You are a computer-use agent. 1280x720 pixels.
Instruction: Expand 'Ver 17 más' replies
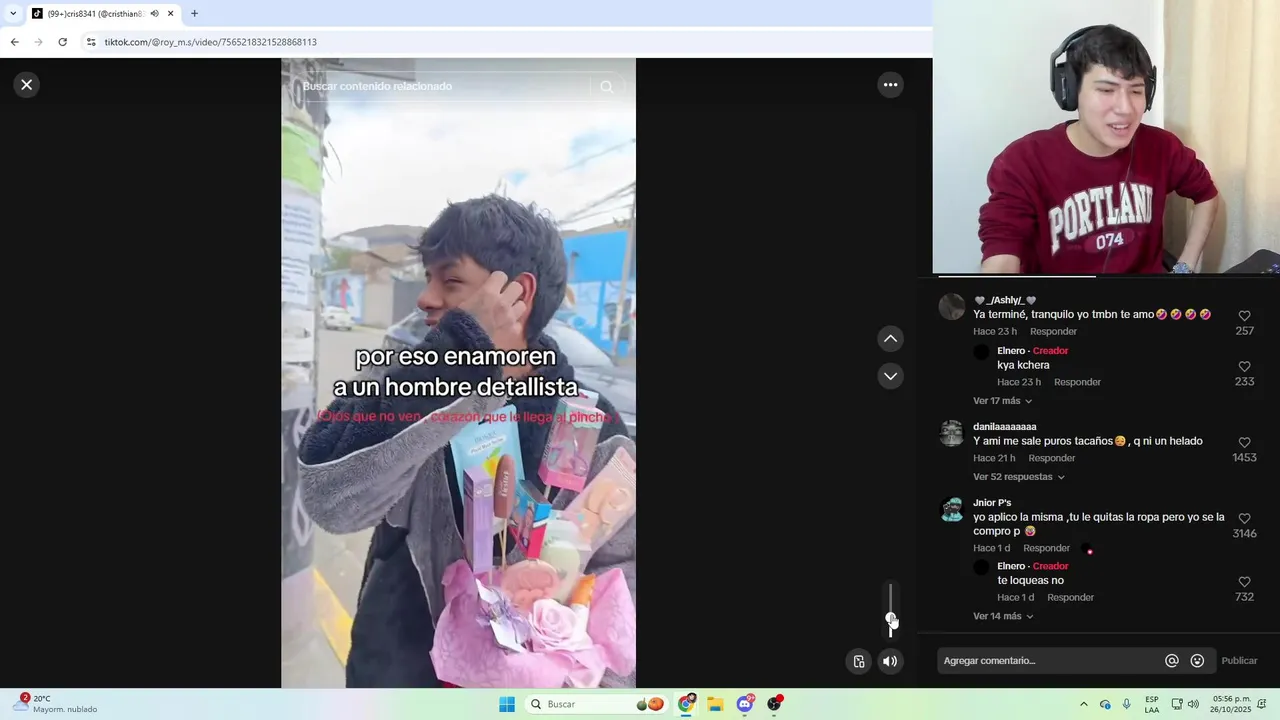1002,401
